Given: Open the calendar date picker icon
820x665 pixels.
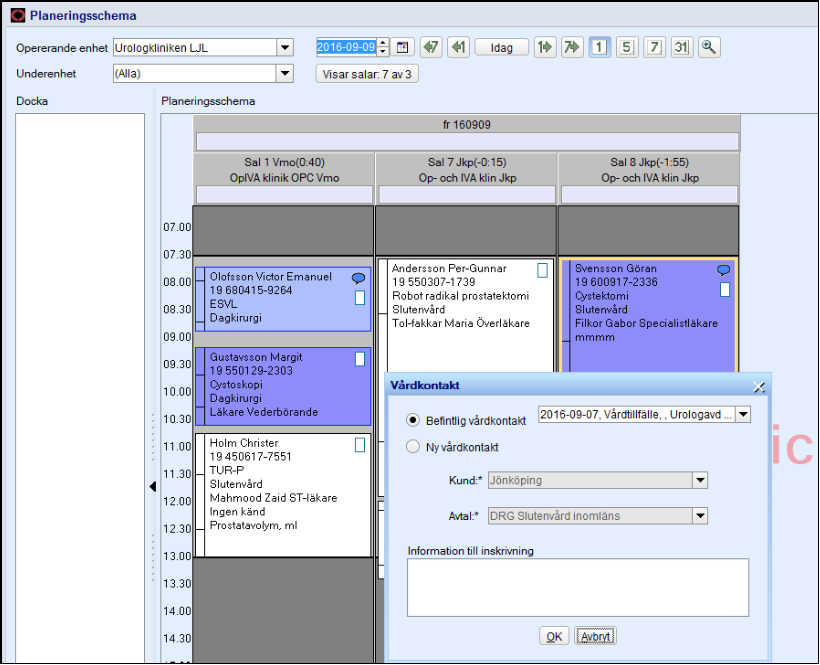Looking at the screenshot, I should pos(403,48).
